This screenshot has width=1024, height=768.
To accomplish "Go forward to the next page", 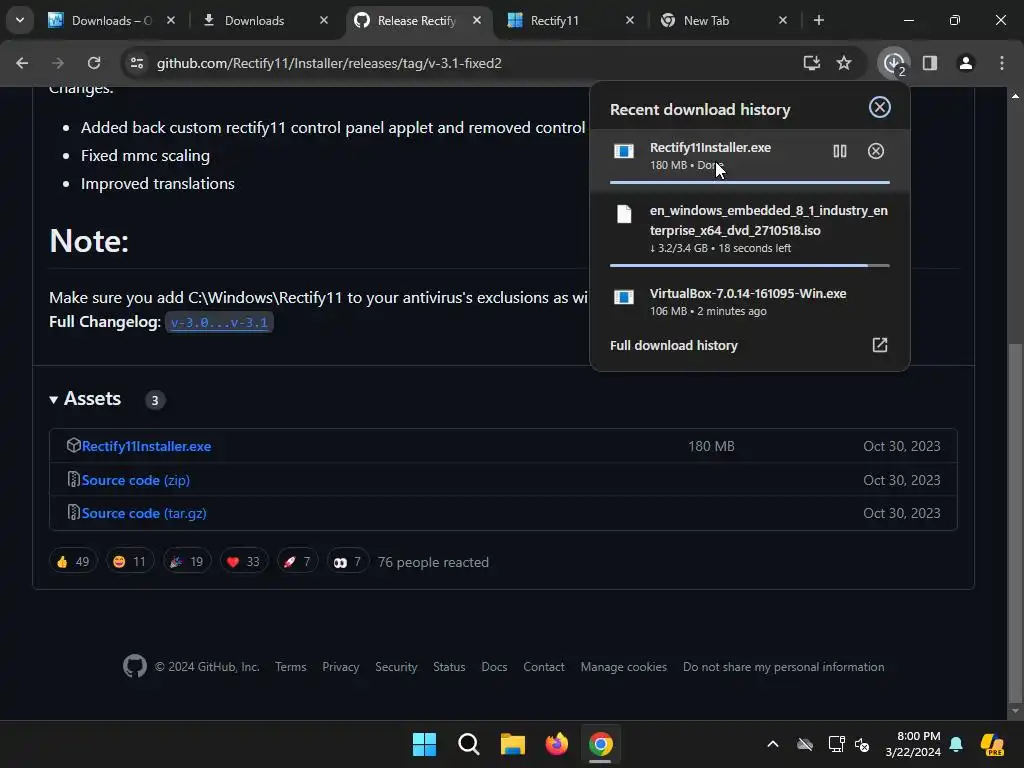I will [57, 63].
